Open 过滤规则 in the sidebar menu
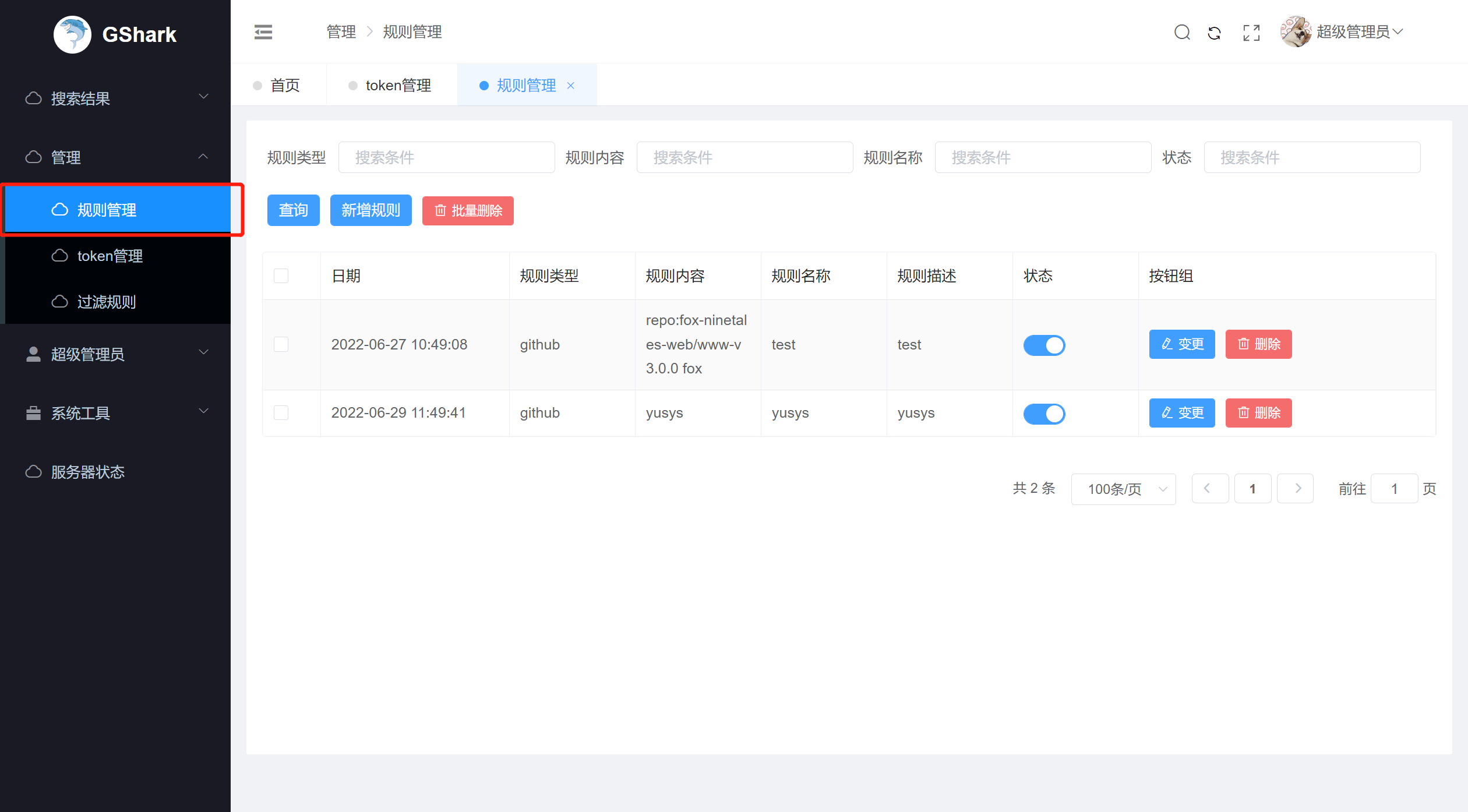The image size is (1468, 812). (x=107, y=302)
